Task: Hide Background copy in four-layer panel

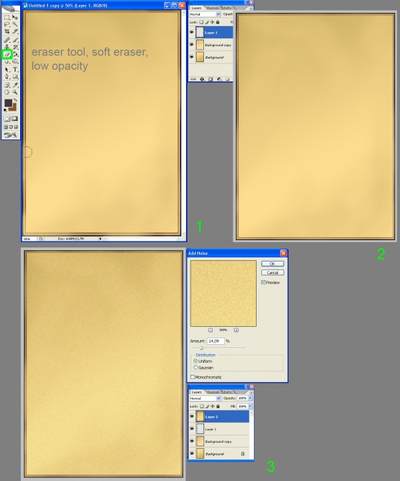Action: [x=192, y=441]
